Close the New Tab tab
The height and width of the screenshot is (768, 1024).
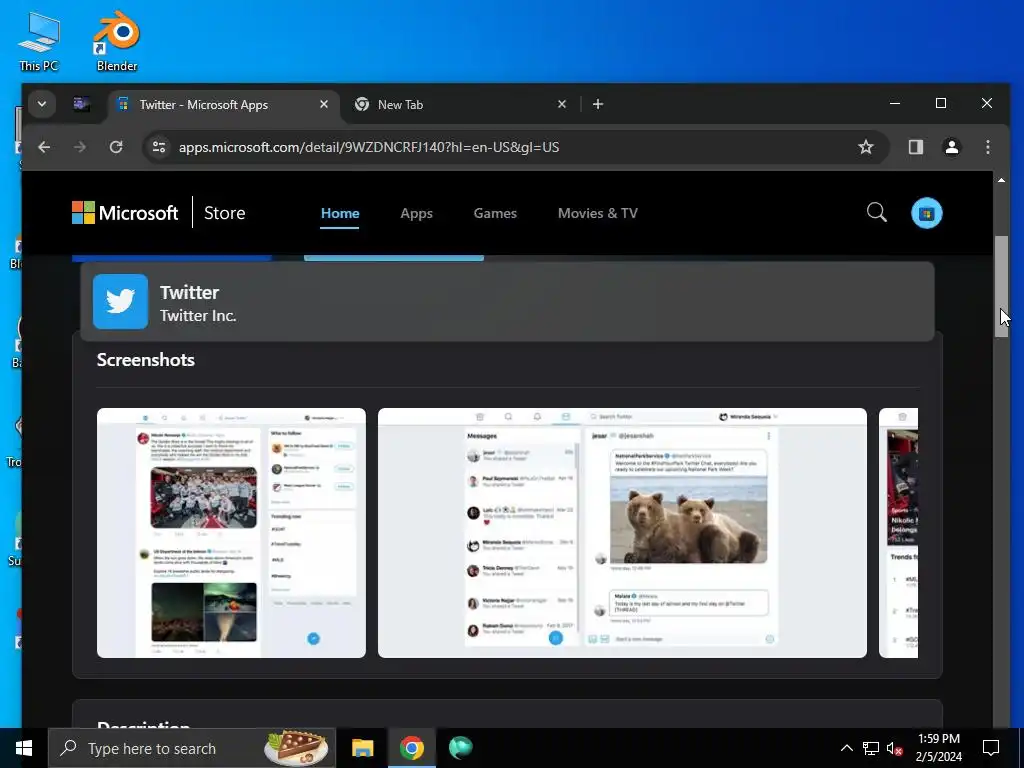(x=562, y=104)
